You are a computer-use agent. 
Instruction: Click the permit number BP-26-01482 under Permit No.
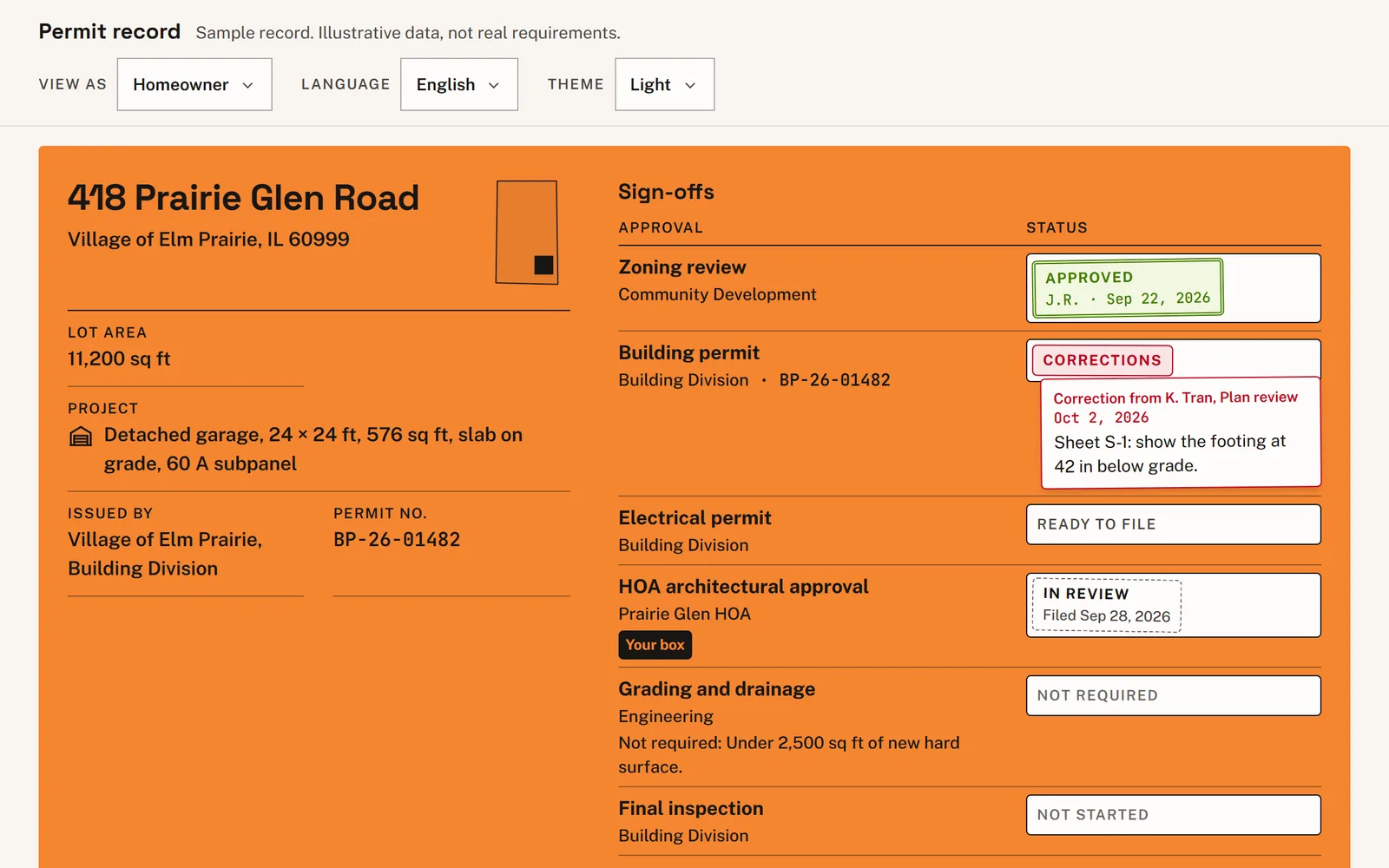tap(397, 540)
